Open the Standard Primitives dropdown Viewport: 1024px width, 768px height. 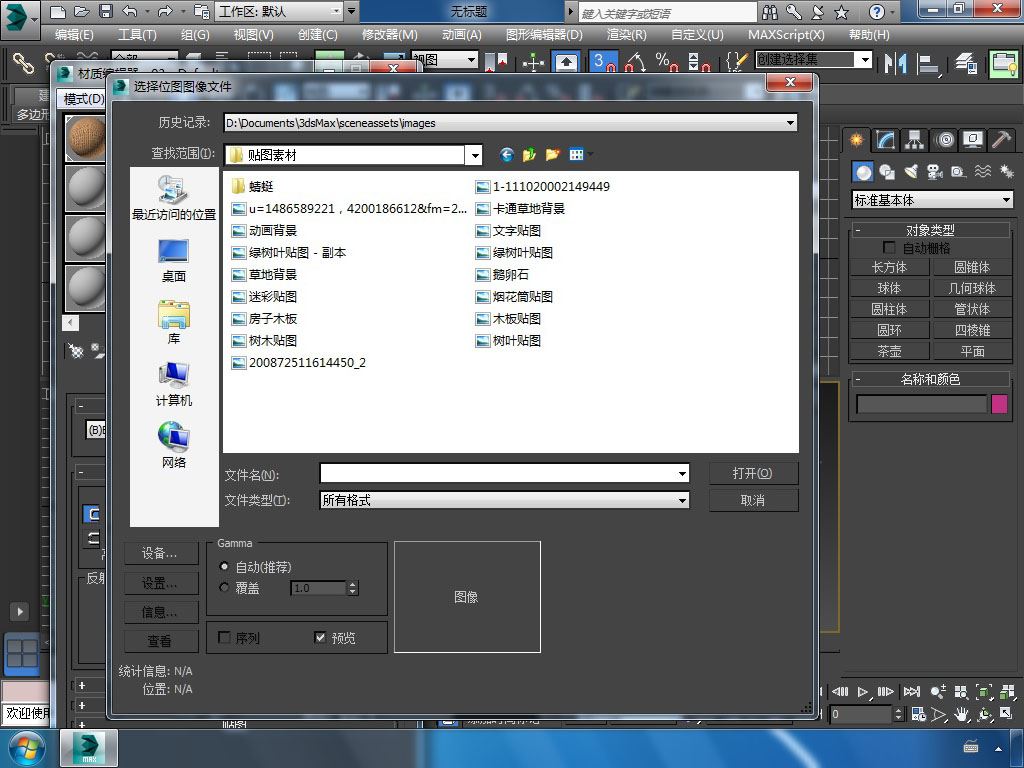click(933, 200)
